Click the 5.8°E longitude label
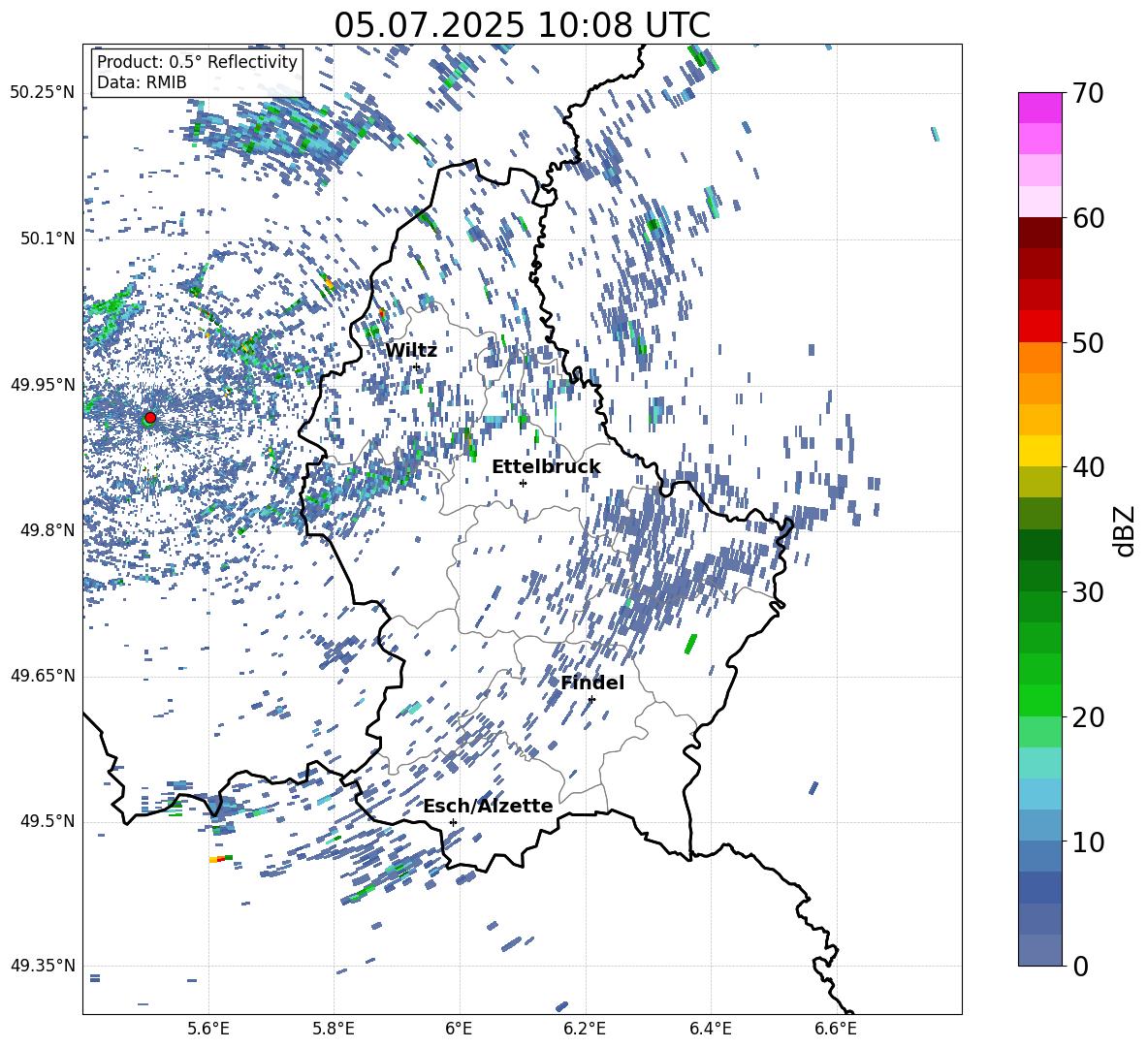This screenshot has width=1148, height=1048. [334, 1029]
